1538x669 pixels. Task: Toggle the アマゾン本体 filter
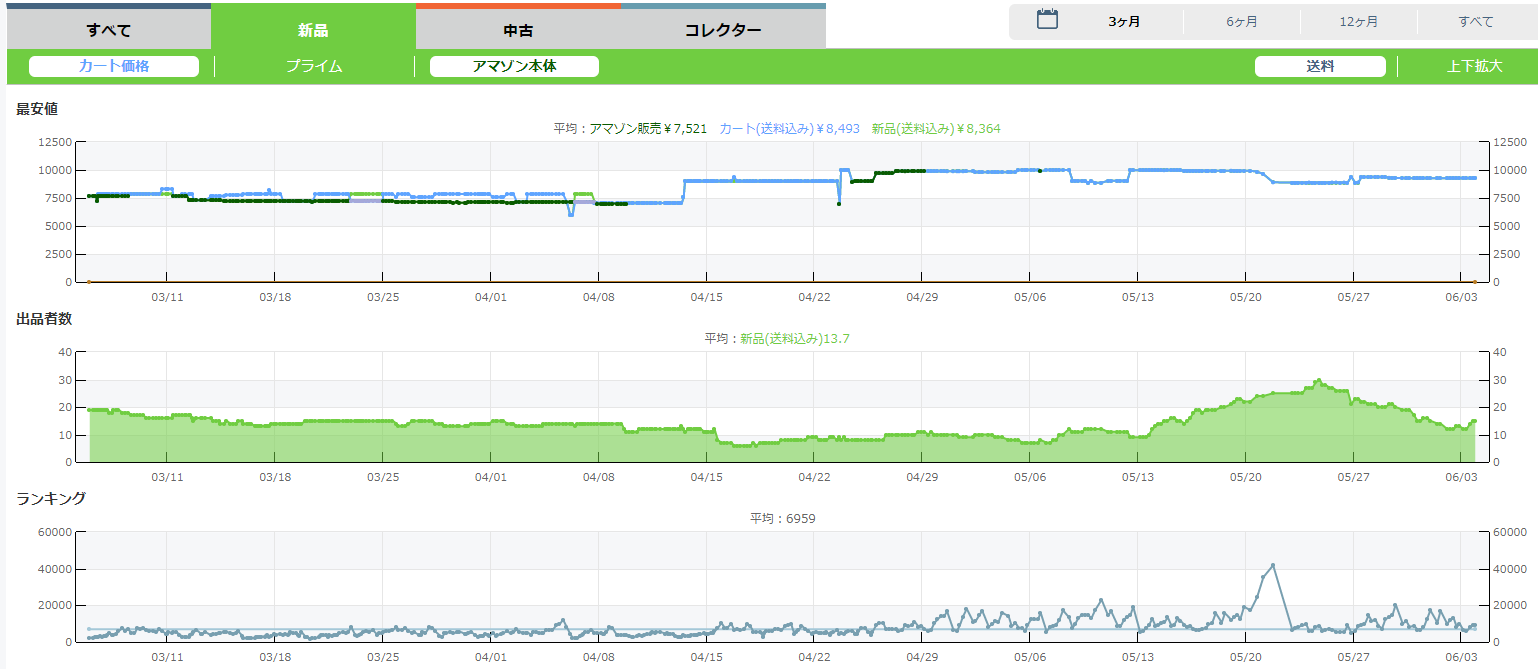point(514,66)
